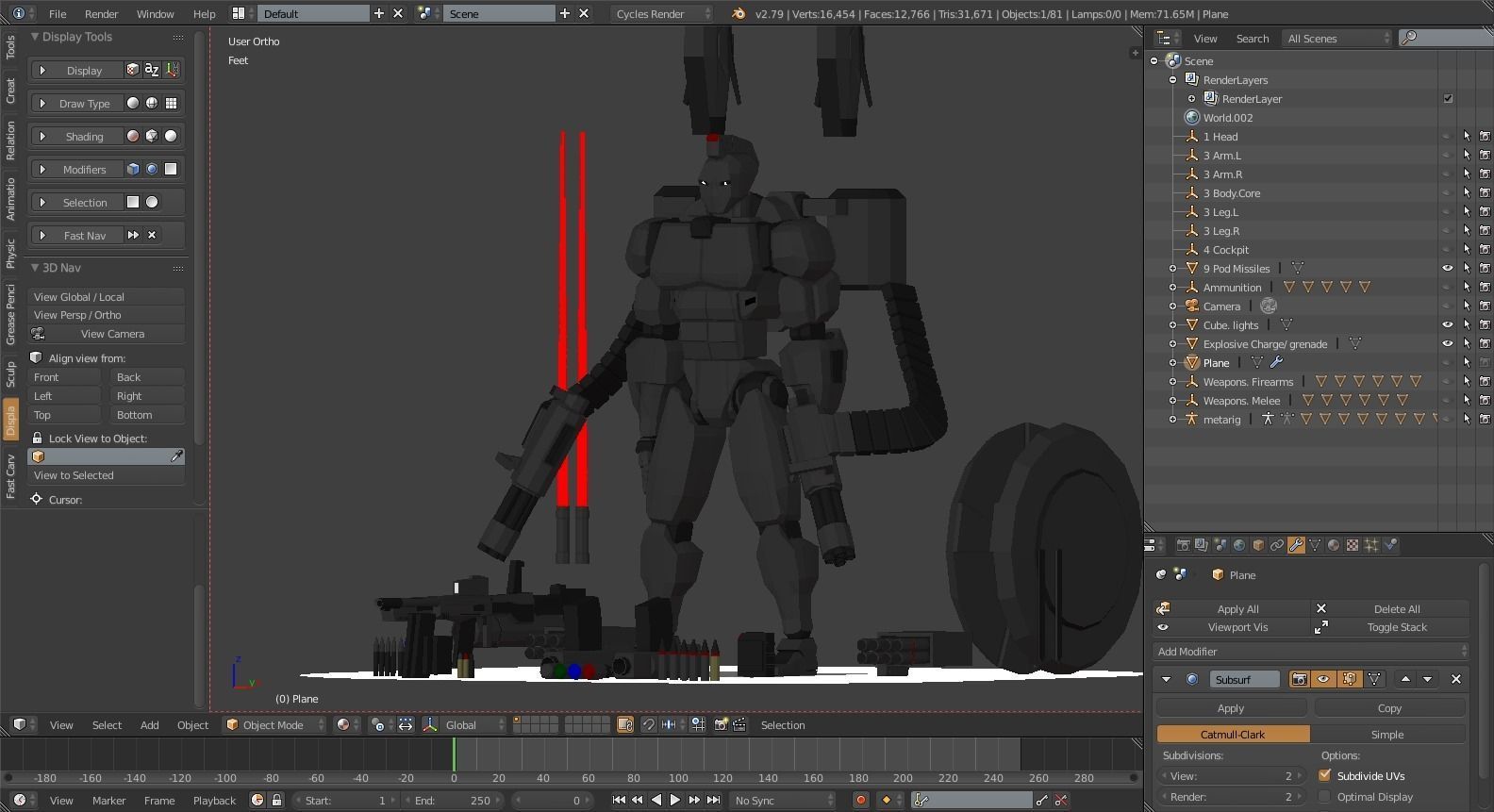Toggle the snap magnet icon in viewport header
The width and height of the screenshot is (1494, 812).
(x=648, y=724)
